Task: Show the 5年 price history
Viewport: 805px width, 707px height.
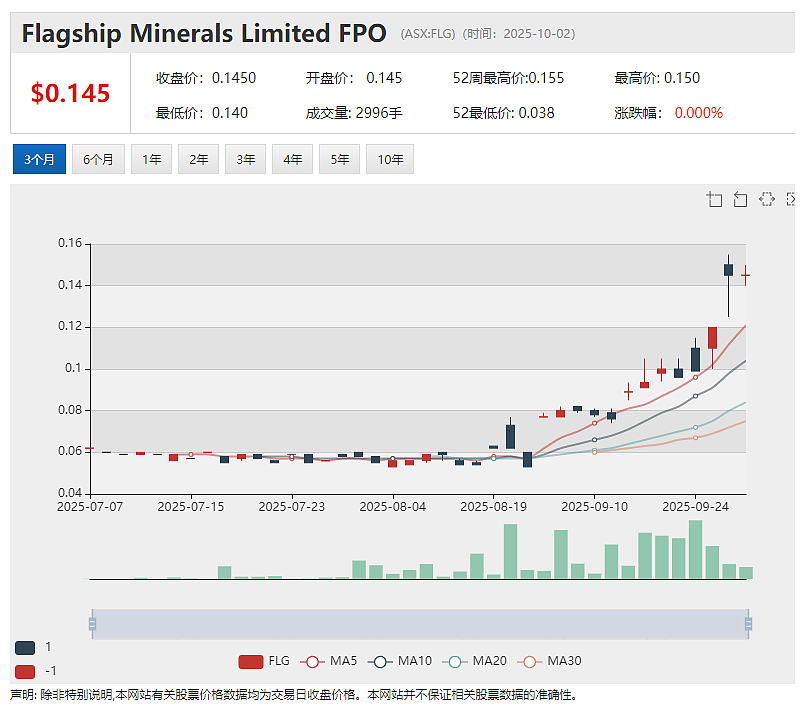Action: tap(339, 159)
